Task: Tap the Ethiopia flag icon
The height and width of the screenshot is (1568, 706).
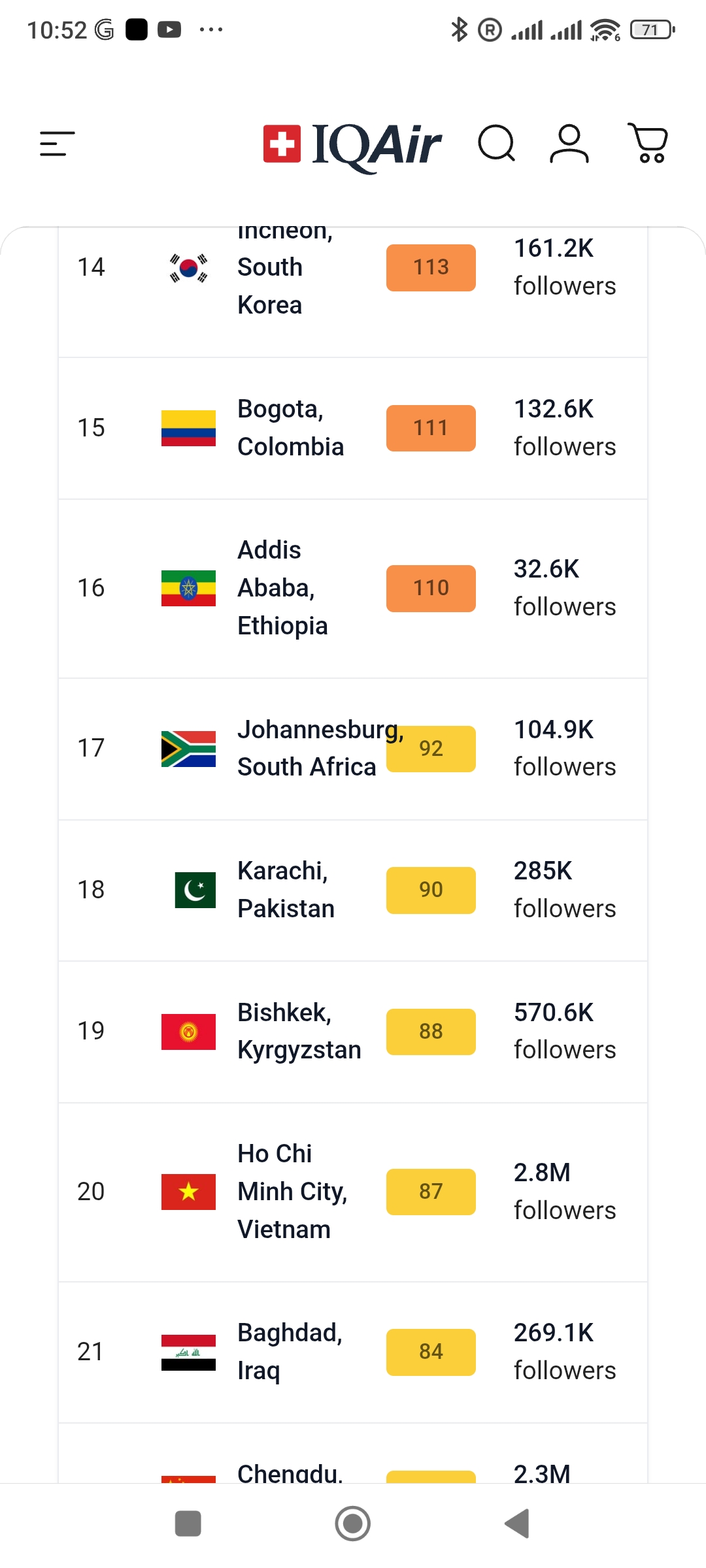Action: 188,588
